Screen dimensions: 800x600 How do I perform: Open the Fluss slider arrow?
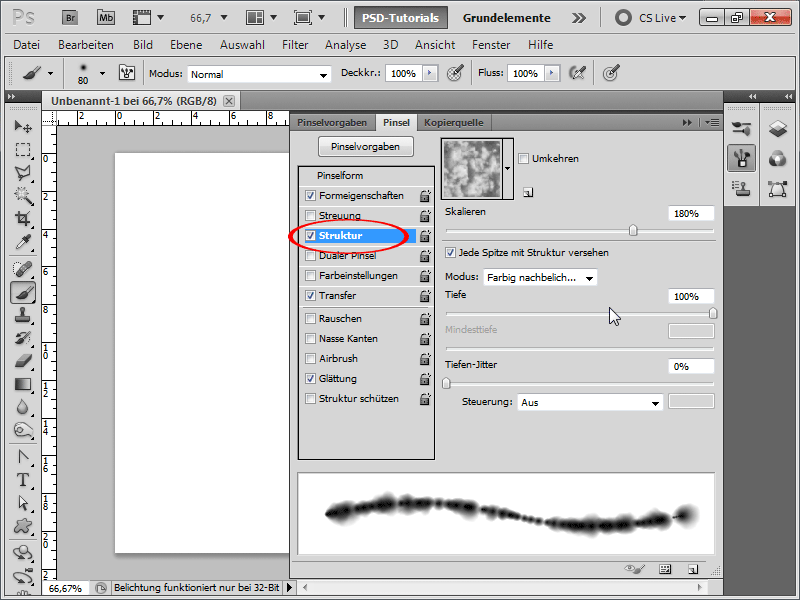552,73
